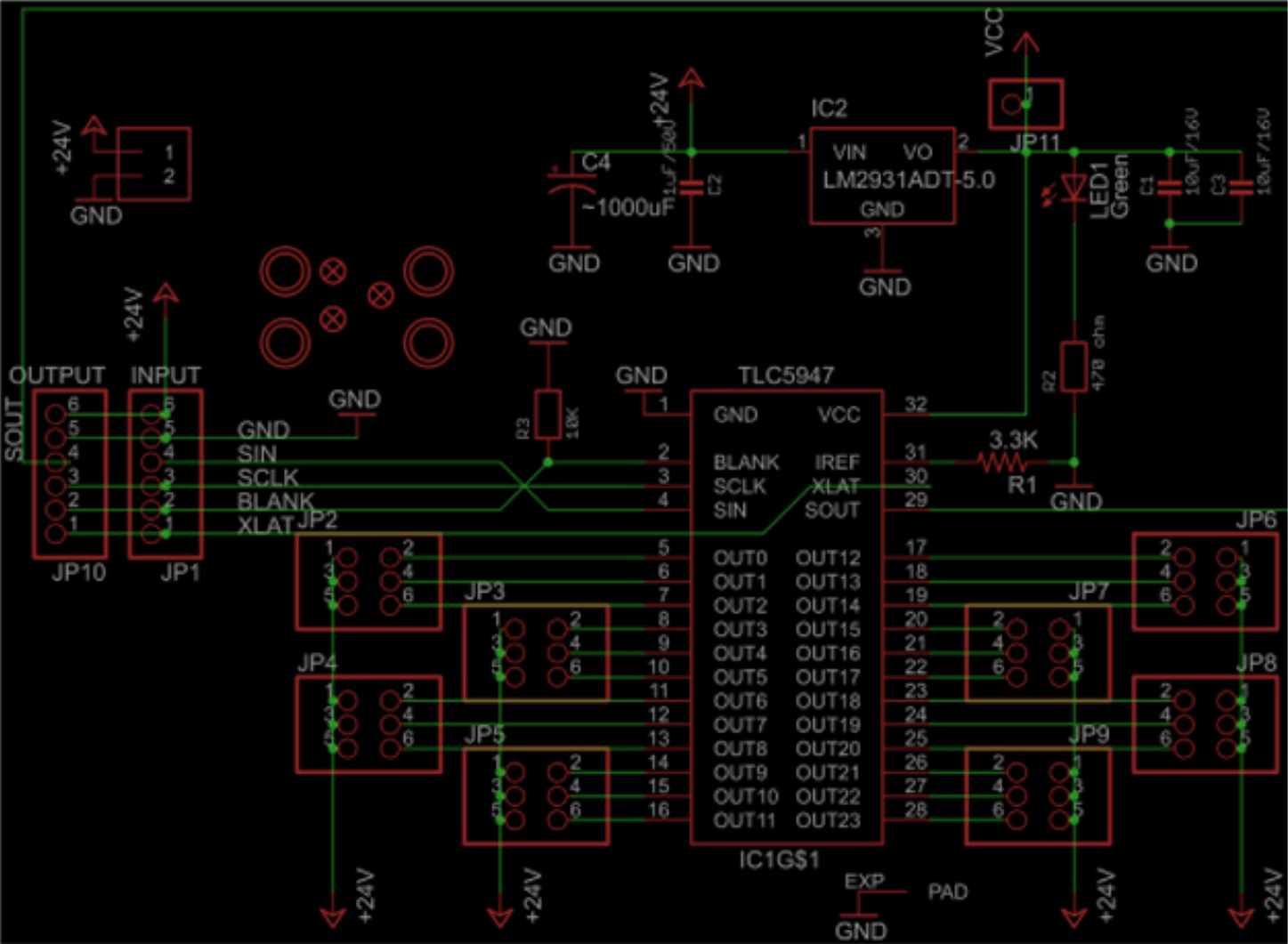Viewport: 1288px width, 944px height.
Task: Select the JP4 header block
Action: click(x=369, y=724)
